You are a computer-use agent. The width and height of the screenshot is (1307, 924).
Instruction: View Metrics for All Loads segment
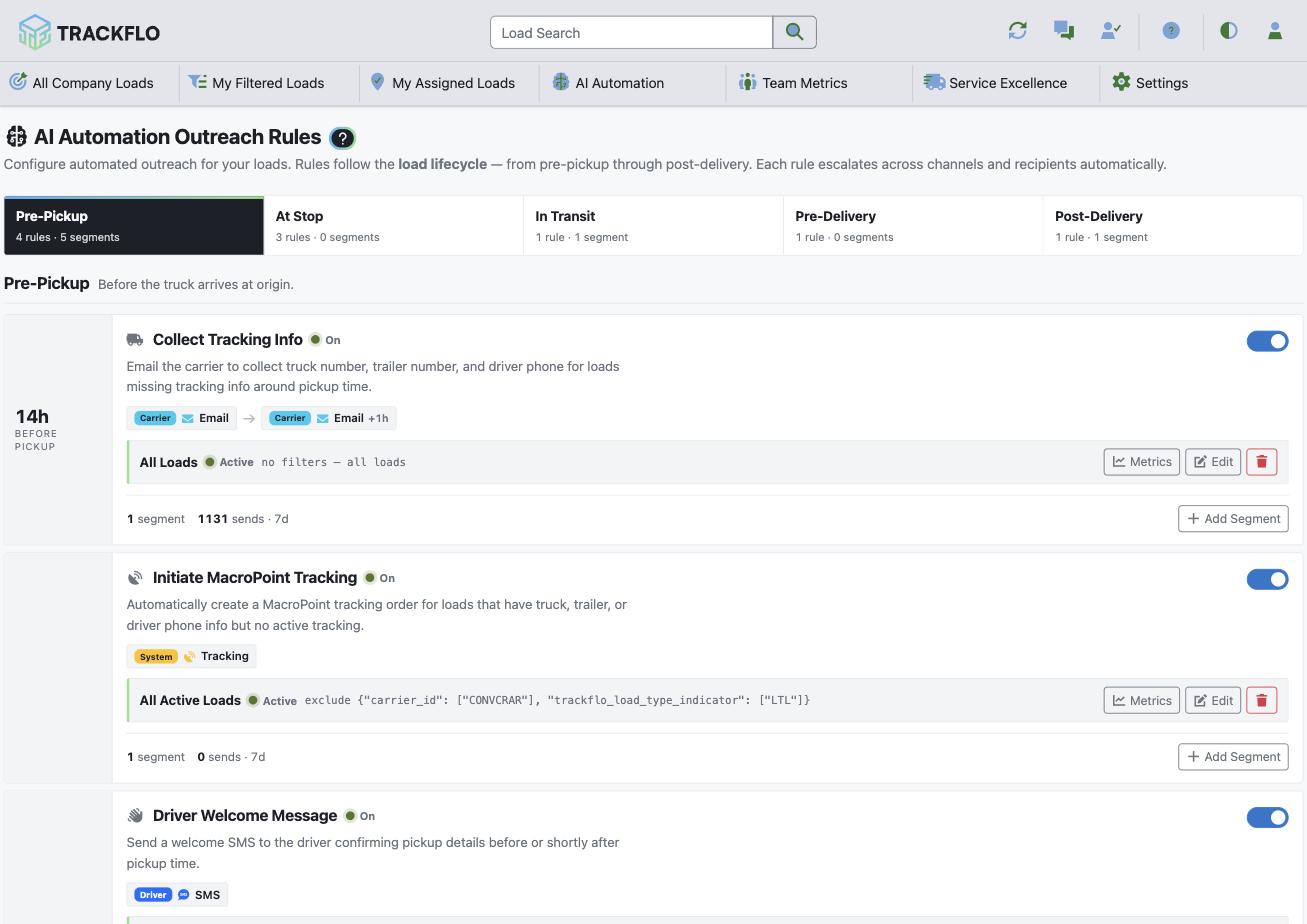(x=1142, y=462)
